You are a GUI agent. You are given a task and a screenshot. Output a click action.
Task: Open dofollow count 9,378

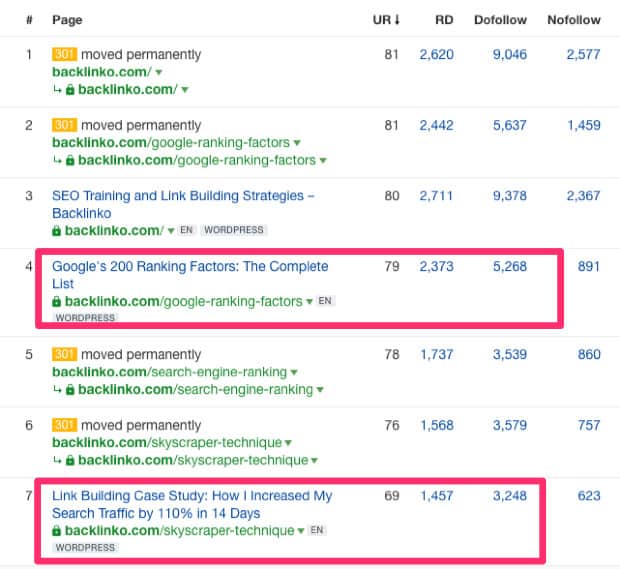coord(510,196)
